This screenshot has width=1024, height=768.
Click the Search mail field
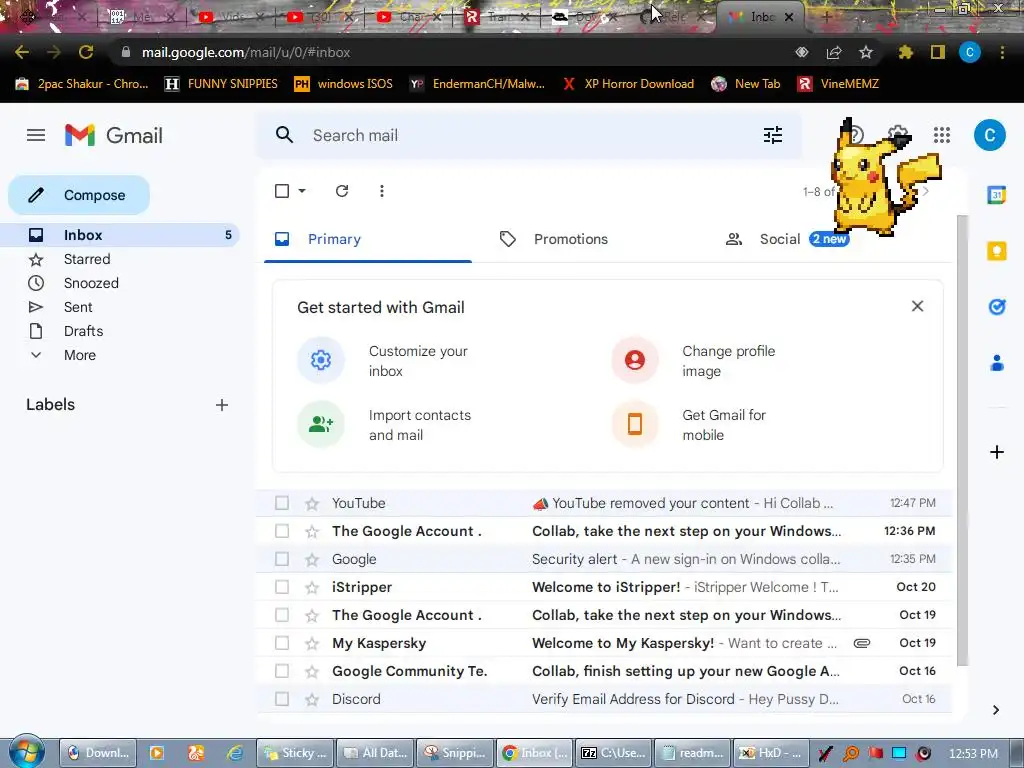529,135
